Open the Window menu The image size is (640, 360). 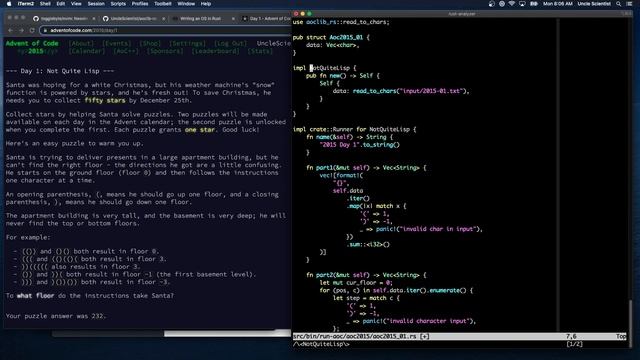pos(186,4)
